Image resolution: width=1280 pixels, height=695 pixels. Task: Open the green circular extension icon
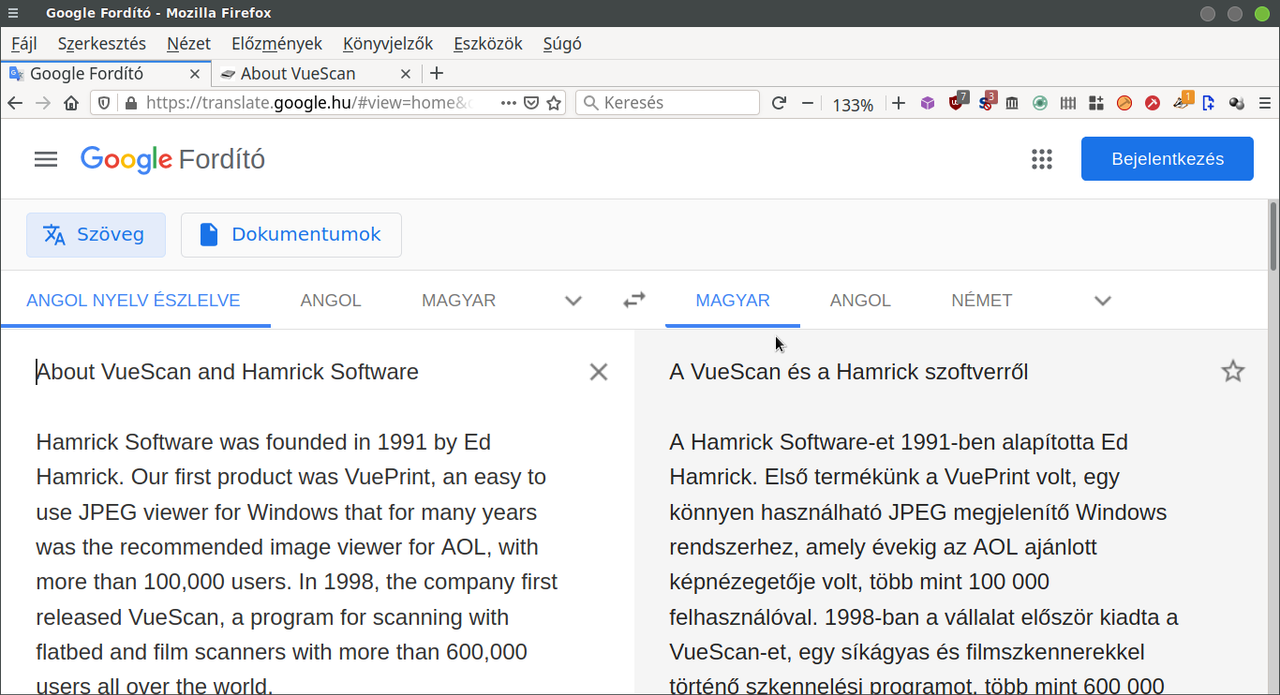(1040, 103)
